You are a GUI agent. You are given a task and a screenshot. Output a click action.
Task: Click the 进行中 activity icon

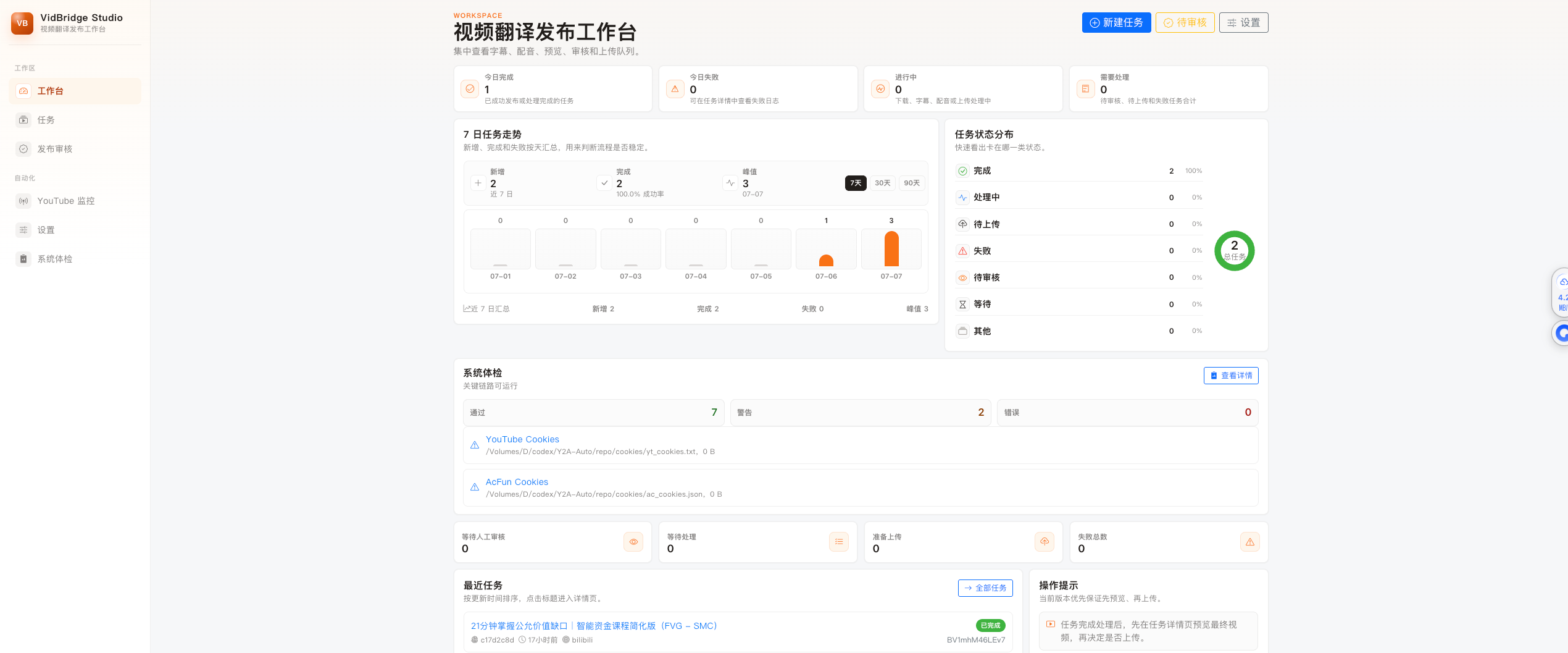point(880,89)
